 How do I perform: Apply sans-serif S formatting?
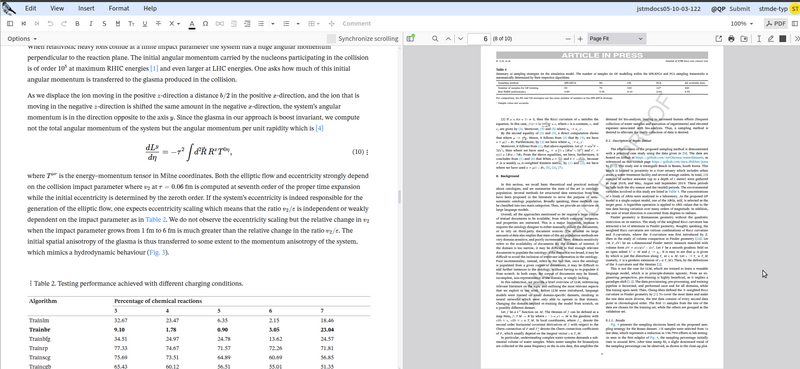coord(104,23)
